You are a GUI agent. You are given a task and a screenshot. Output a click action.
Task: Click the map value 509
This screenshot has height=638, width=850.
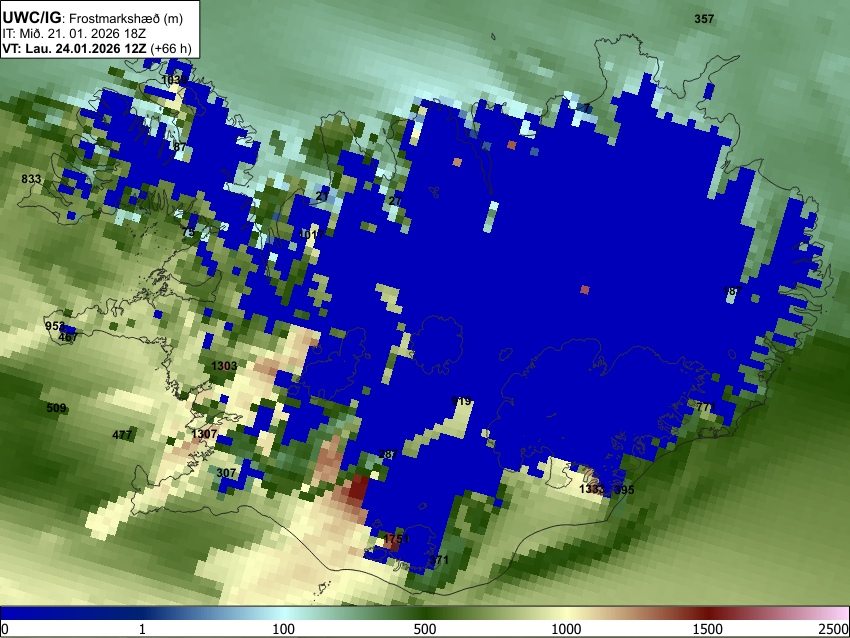(x=56, y=408)
